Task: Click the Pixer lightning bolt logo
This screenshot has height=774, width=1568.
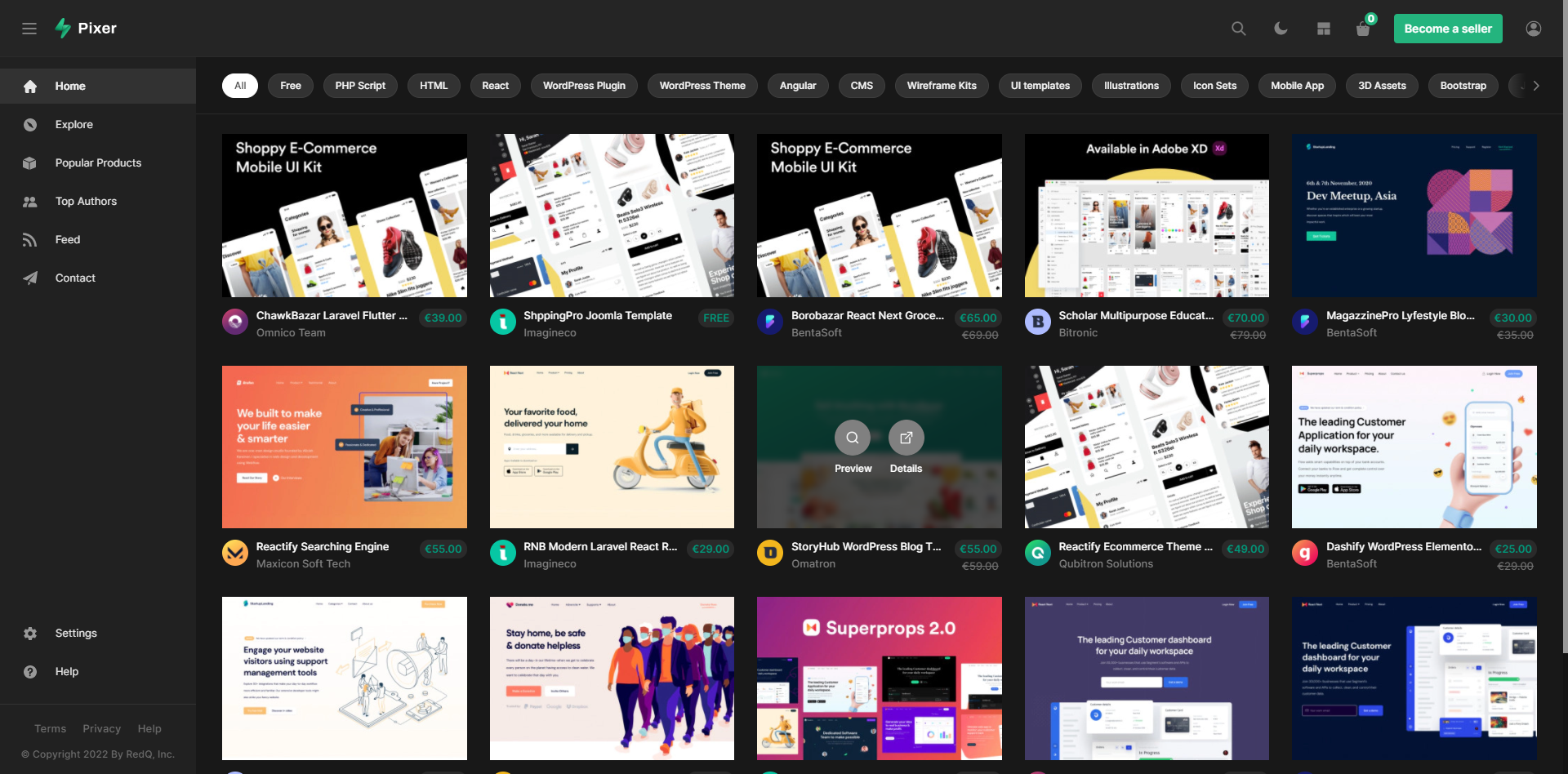Action: click(x=63, y=29)
